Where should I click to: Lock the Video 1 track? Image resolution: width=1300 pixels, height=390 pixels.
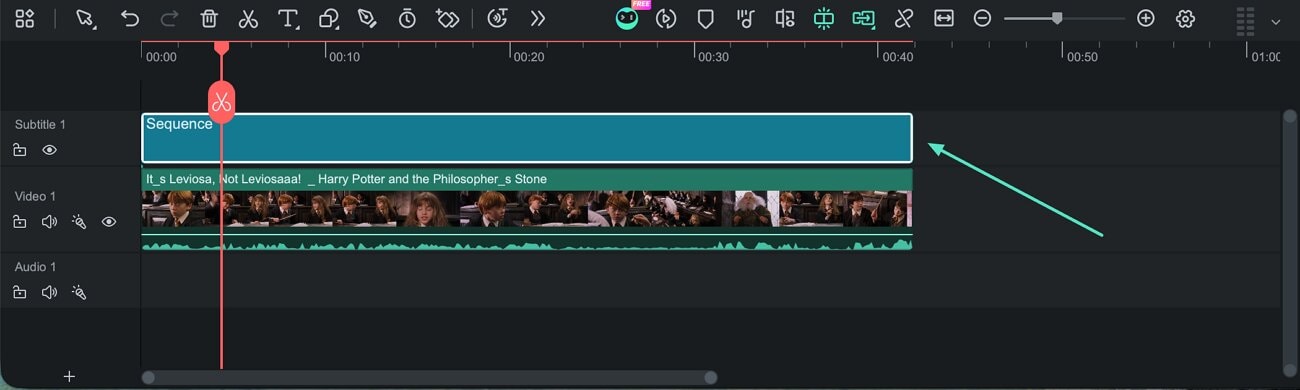point(20,222)
